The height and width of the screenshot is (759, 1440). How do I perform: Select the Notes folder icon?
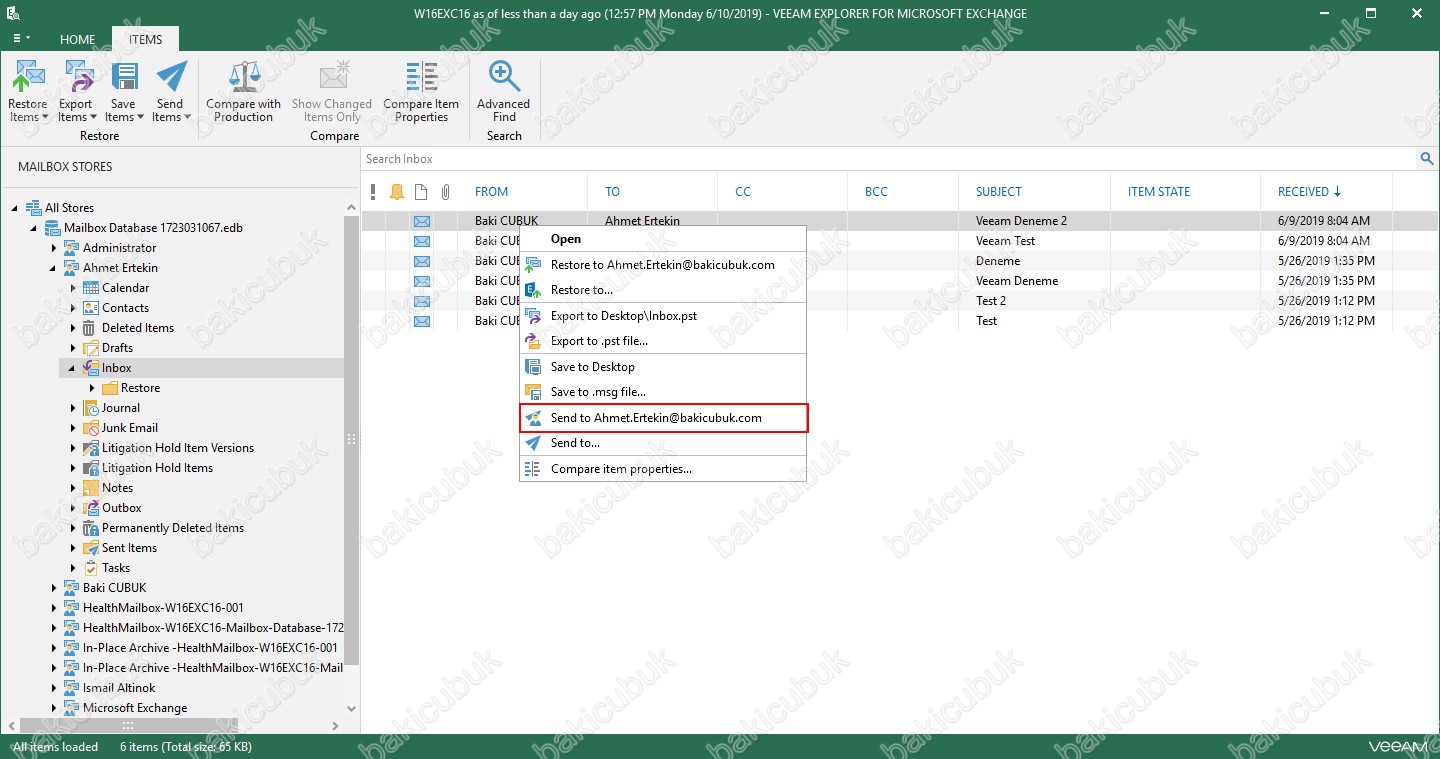point(91,488)
